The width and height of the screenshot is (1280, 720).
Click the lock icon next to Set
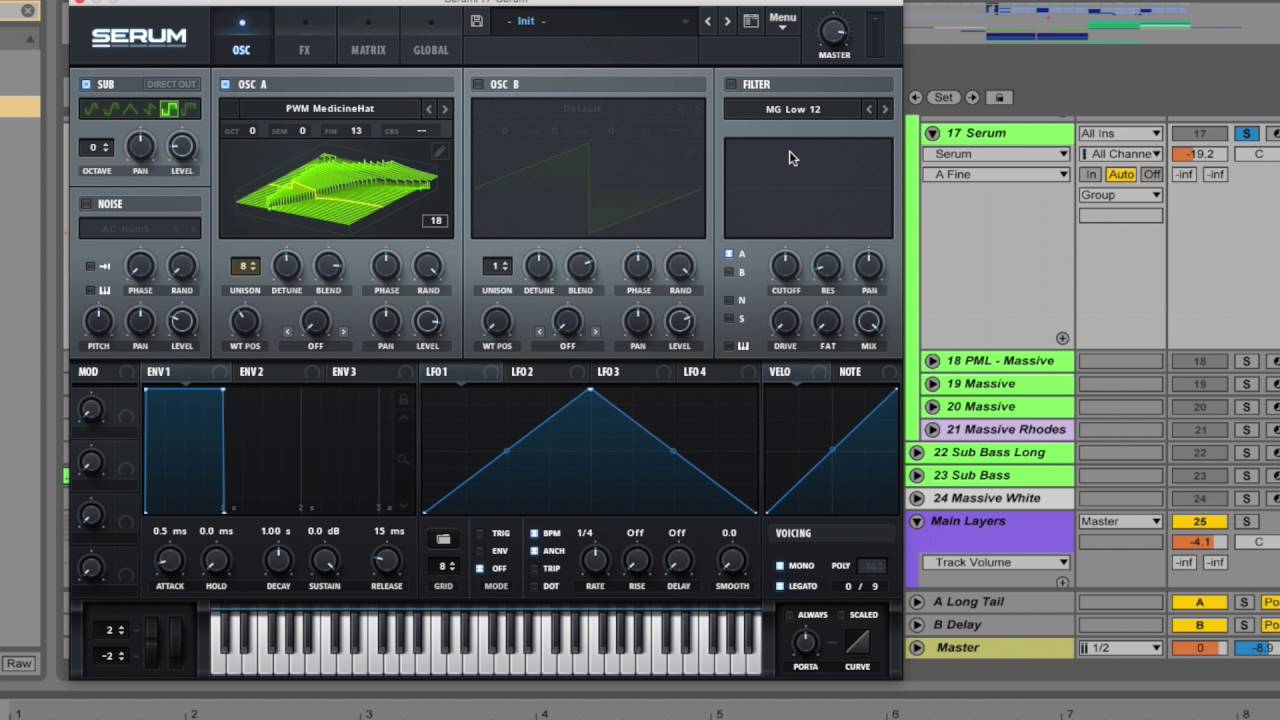pos(998,97)
